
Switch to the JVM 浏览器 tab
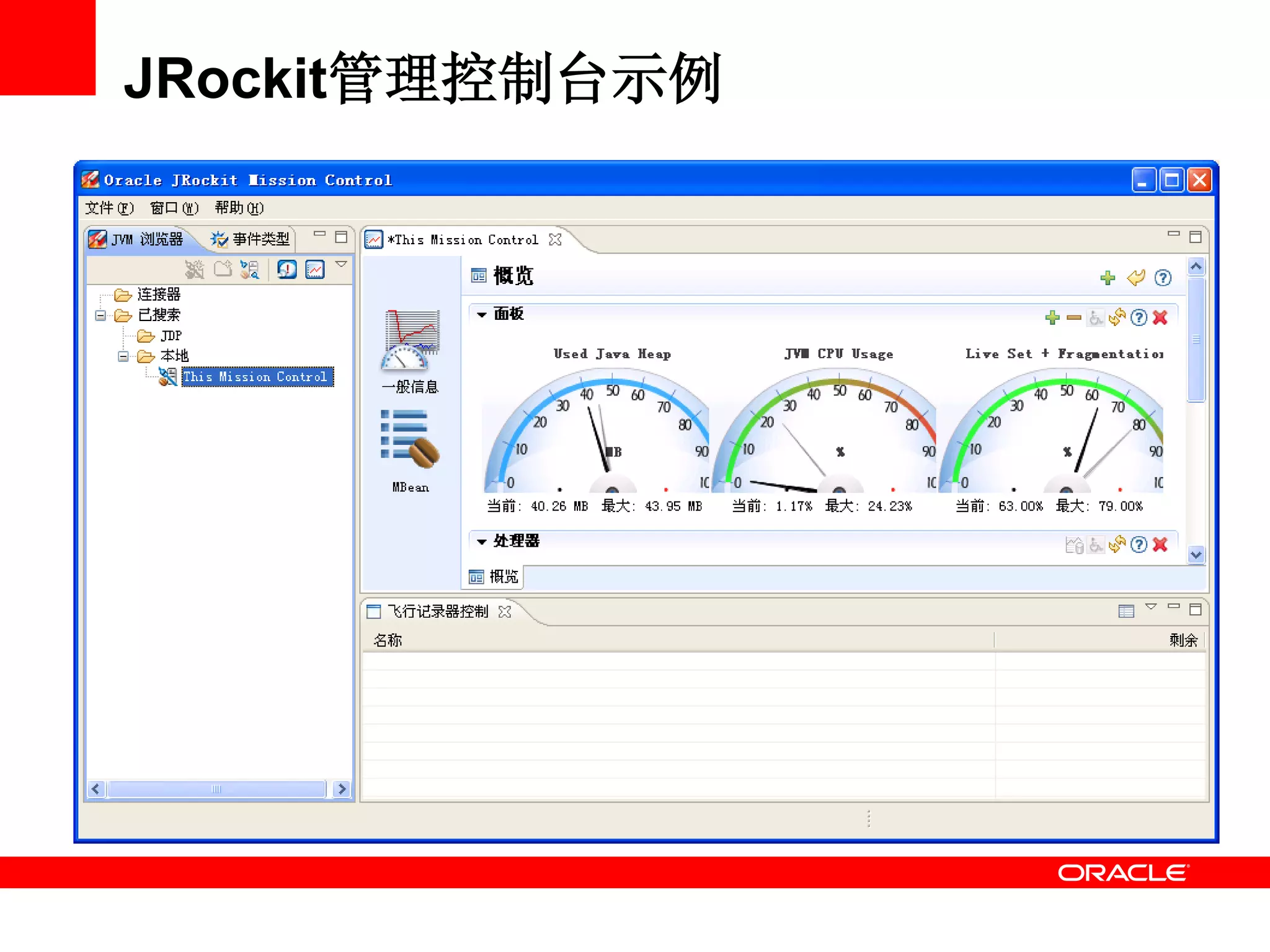(136, 239)
